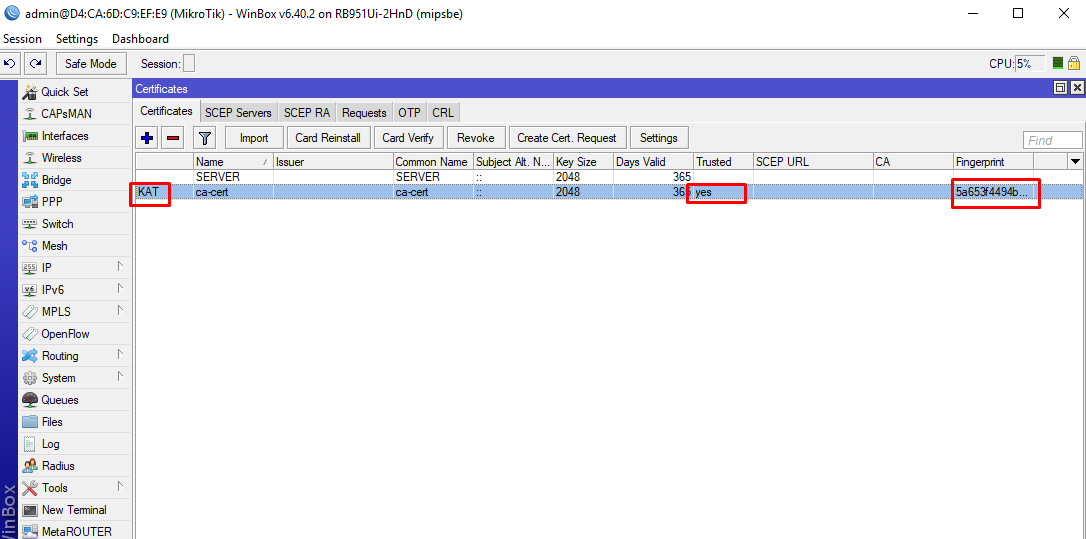Click the green CPU graph icon
The width and height of the screenshot is (1086, 539).
tap(1058, 64)
